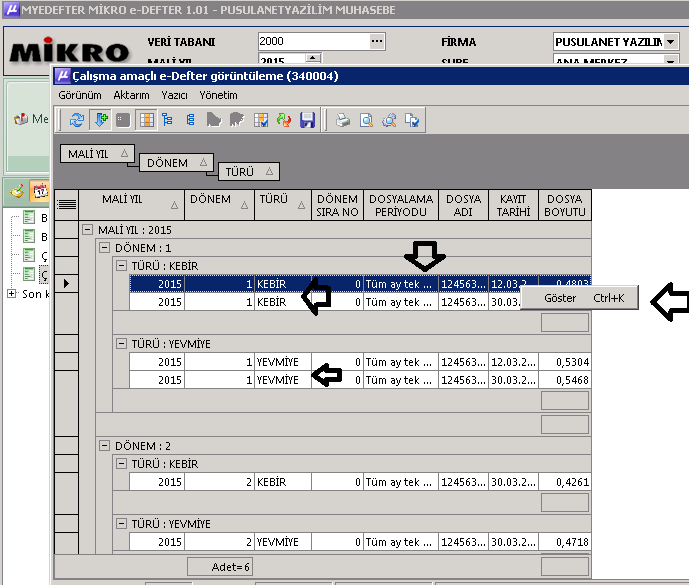Click the Adet=6 summary cell

click(x=220, y=567)
